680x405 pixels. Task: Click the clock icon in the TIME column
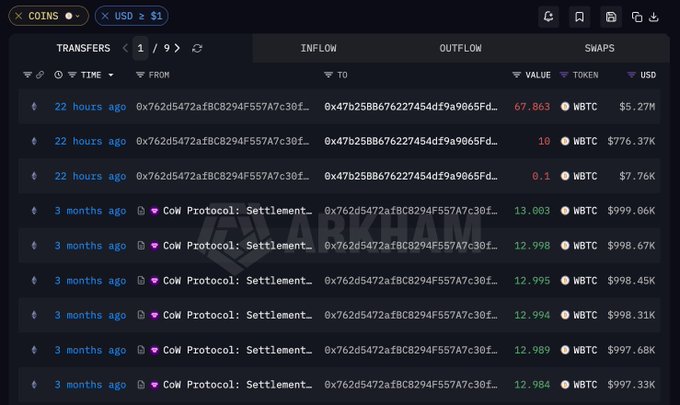(58, 75)
